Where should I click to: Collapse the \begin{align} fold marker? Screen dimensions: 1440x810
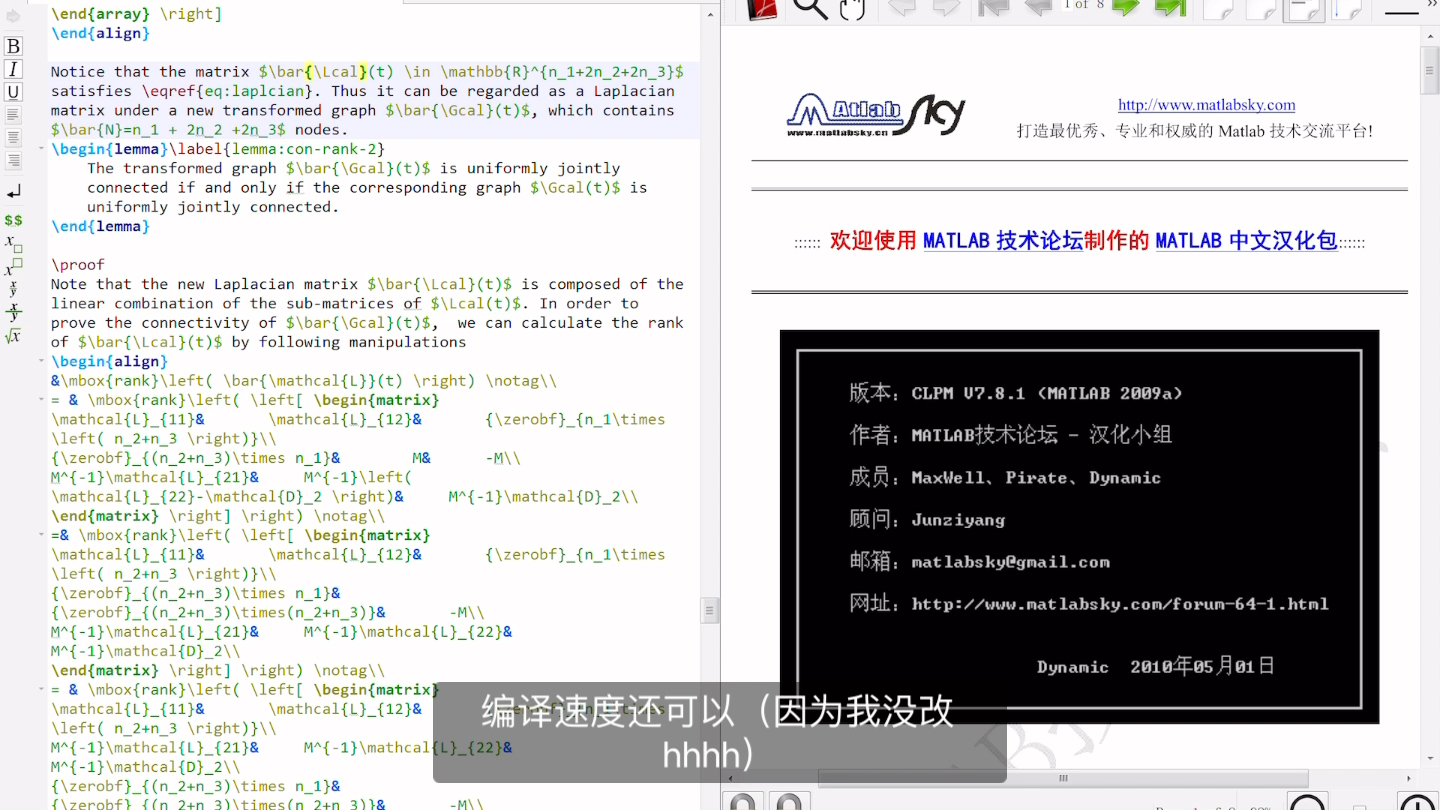point(43,362)
